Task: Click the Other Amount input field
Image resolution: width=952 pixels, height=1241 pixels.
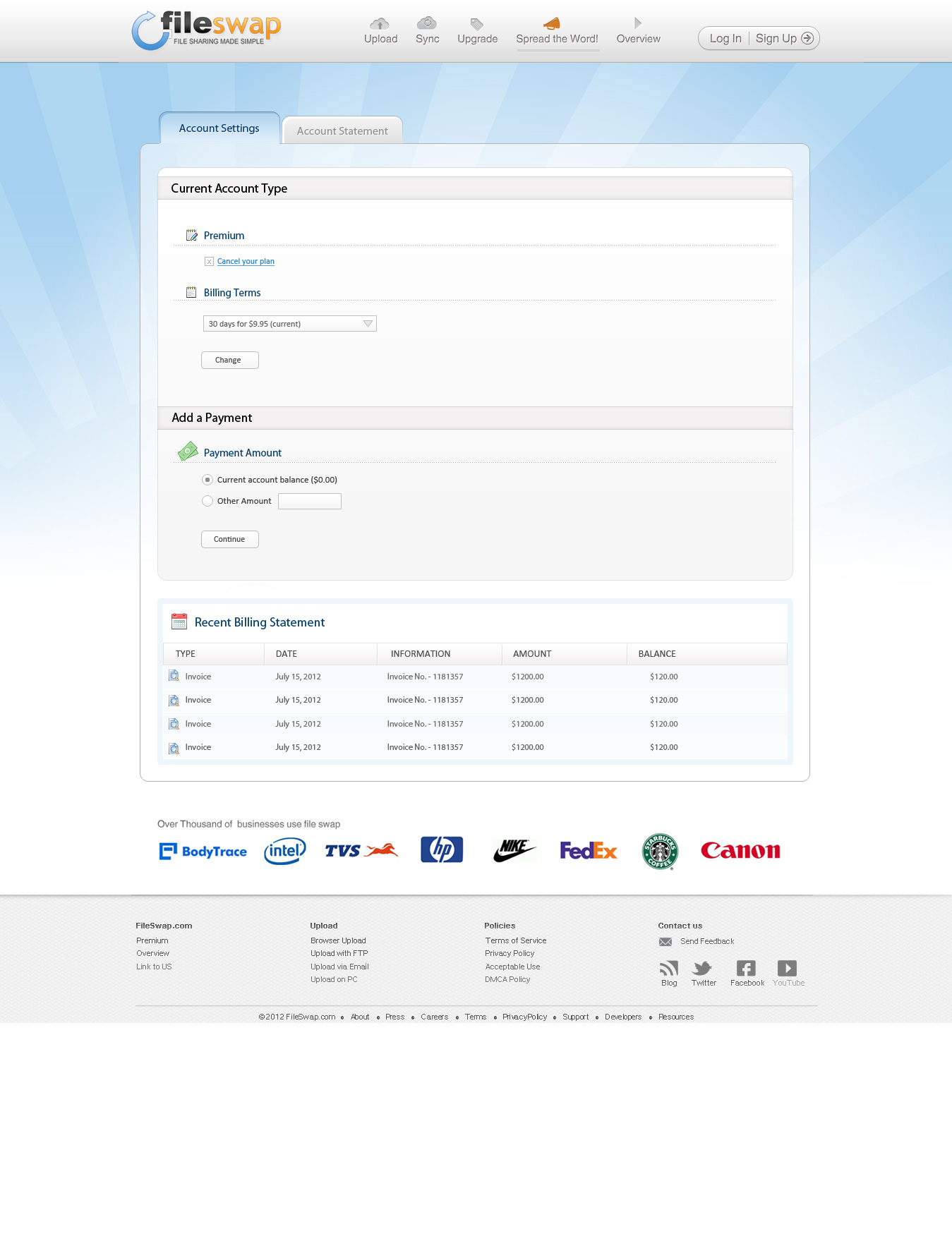Action: tap(309, 501)
